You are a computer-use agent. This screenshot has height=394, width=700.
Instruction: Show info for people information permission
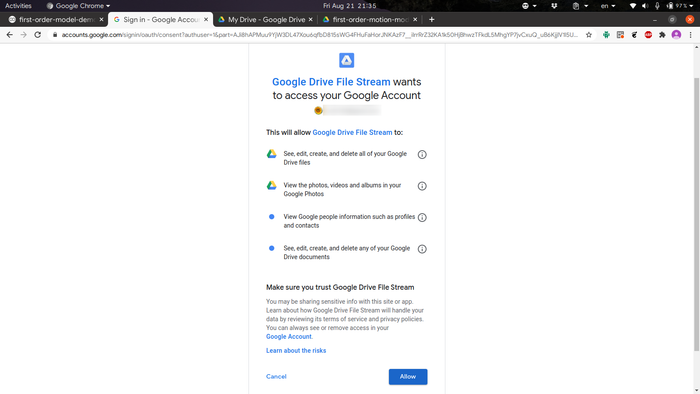coord(422,217)
